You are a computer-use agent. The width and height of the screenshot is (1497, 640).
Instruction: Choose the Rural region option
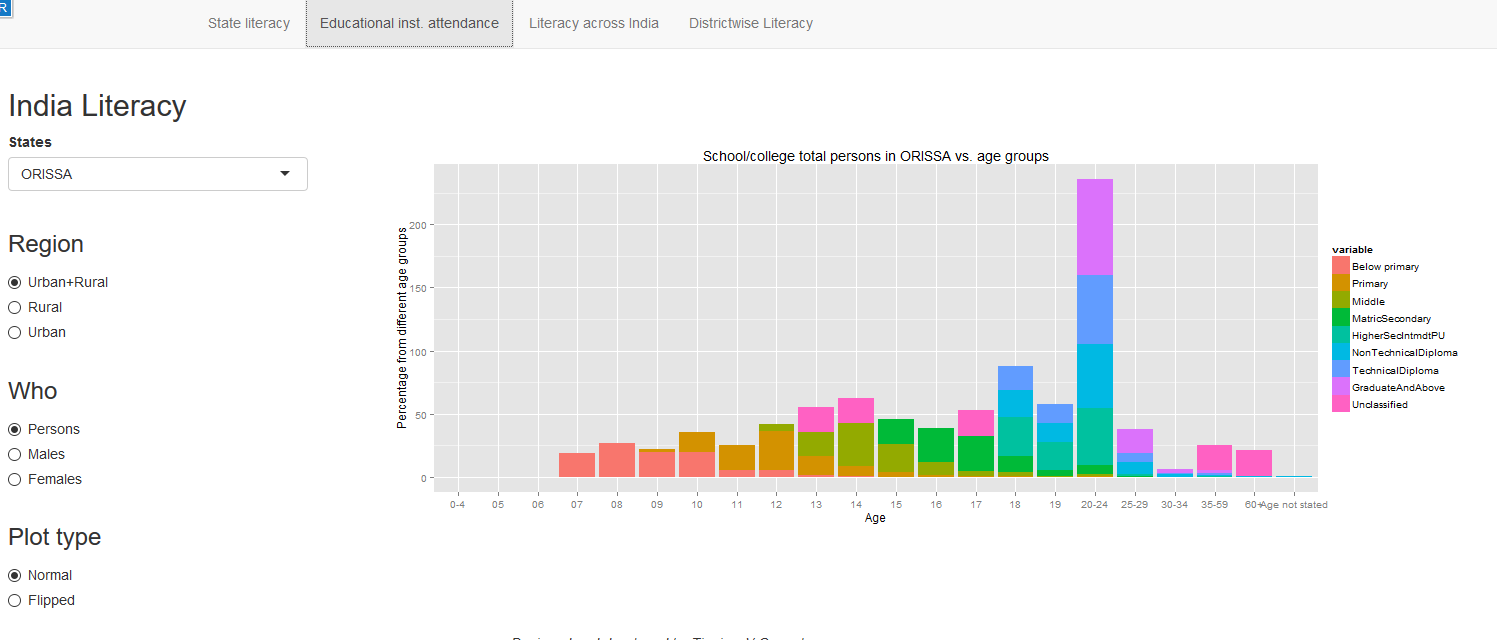click(15, 307)
